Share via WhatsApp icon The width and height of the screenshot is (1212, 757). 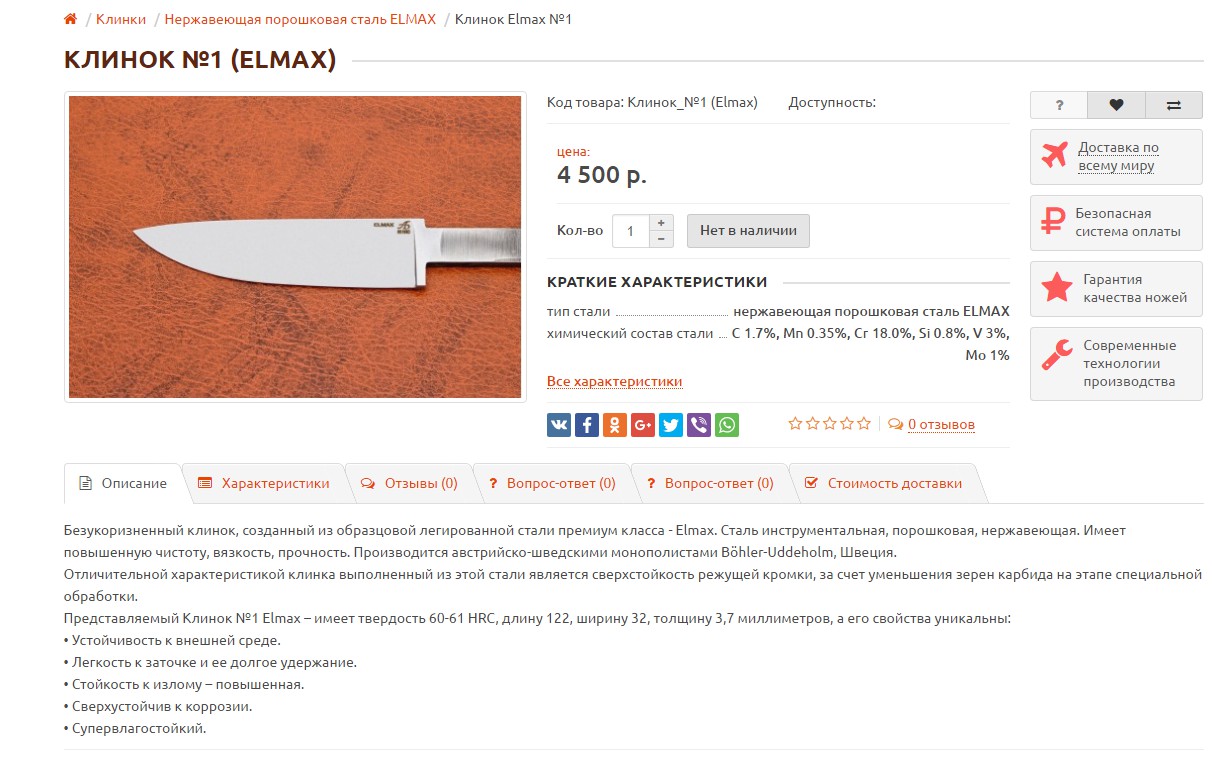tap(727, 425)
